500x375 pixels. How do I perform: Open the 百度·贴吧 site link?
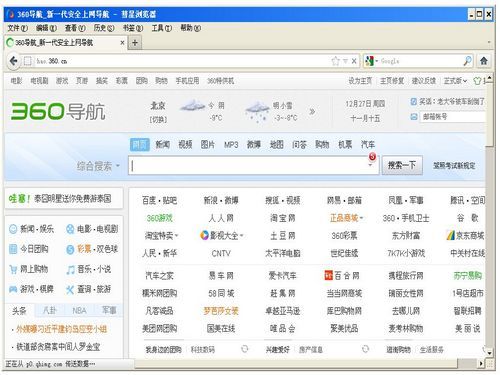tap(159, 200)
